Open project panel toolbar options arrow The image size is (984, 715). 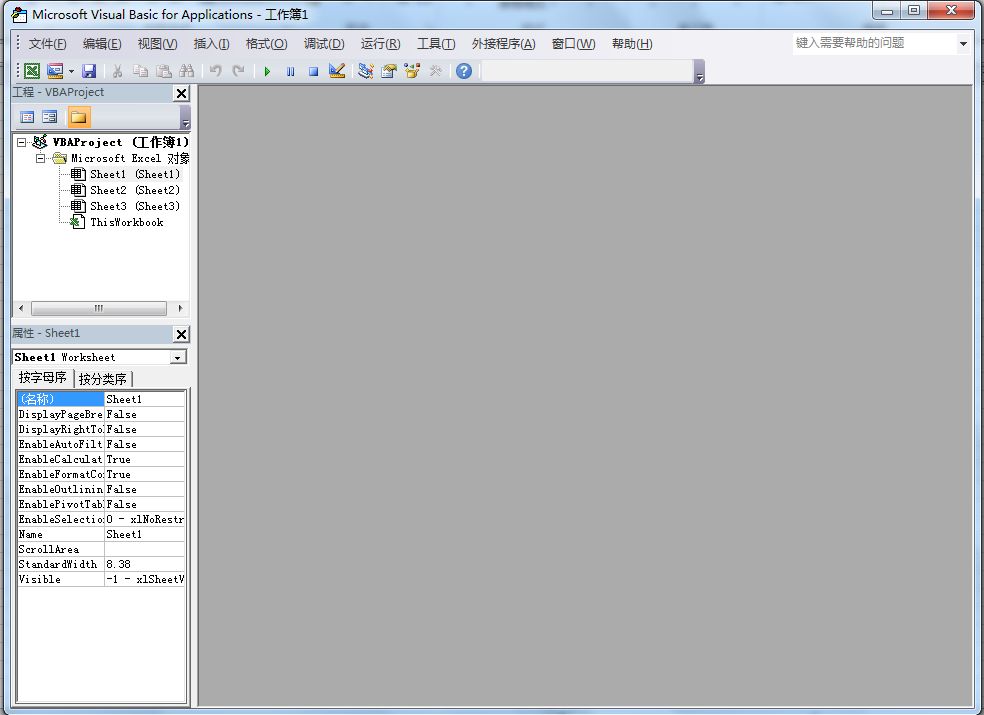(185, 117)
